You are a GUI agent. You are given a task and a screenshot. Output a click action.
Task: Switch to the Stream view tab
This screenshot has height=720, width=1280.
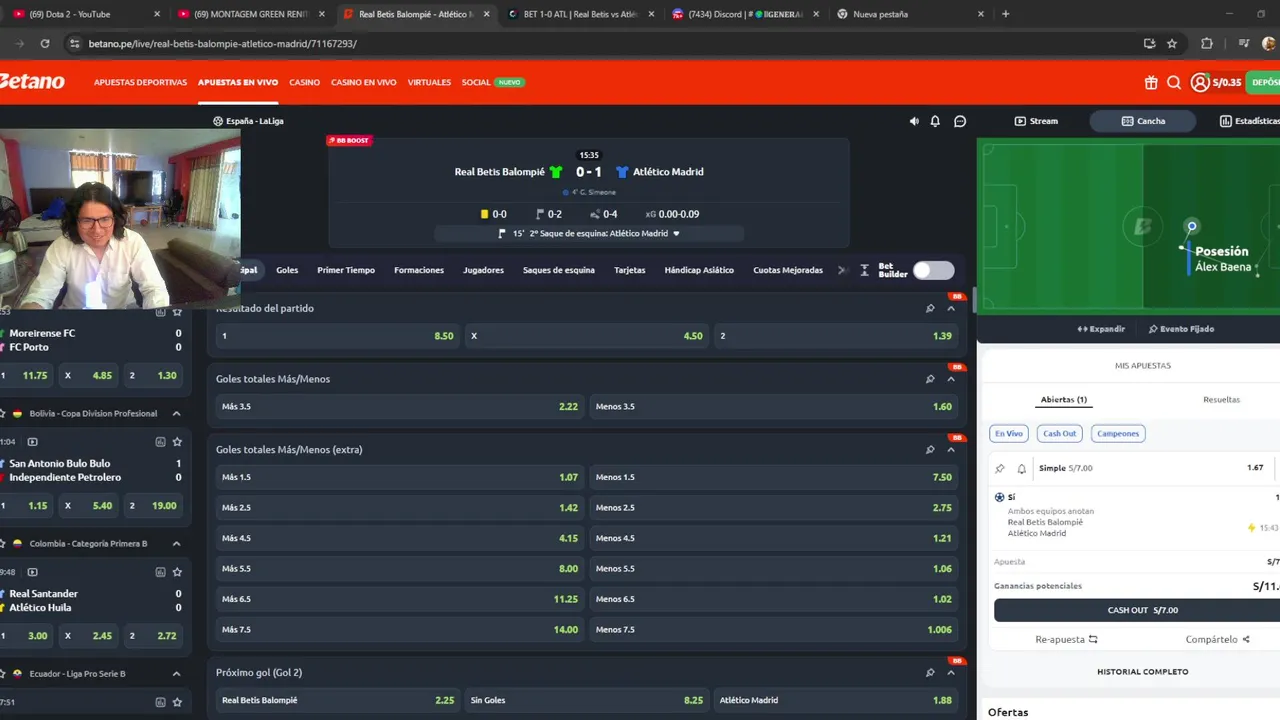point(1036,121)
